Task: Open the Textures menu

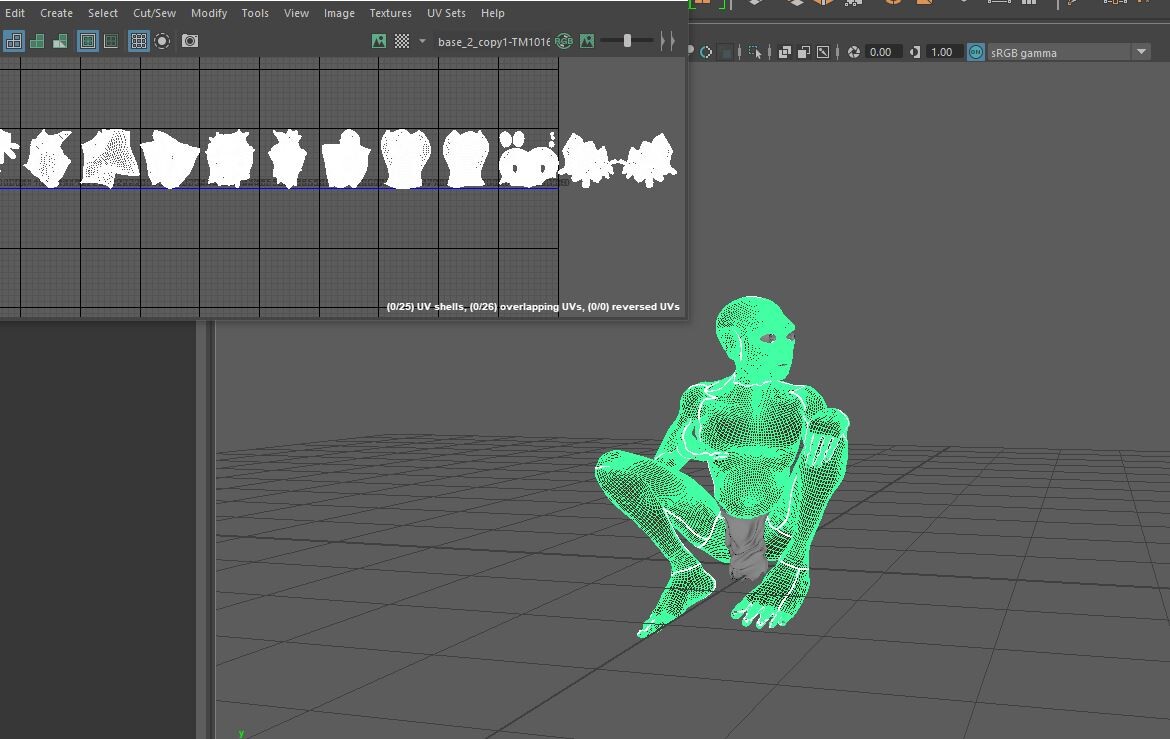Action: [x=390, y=13]
